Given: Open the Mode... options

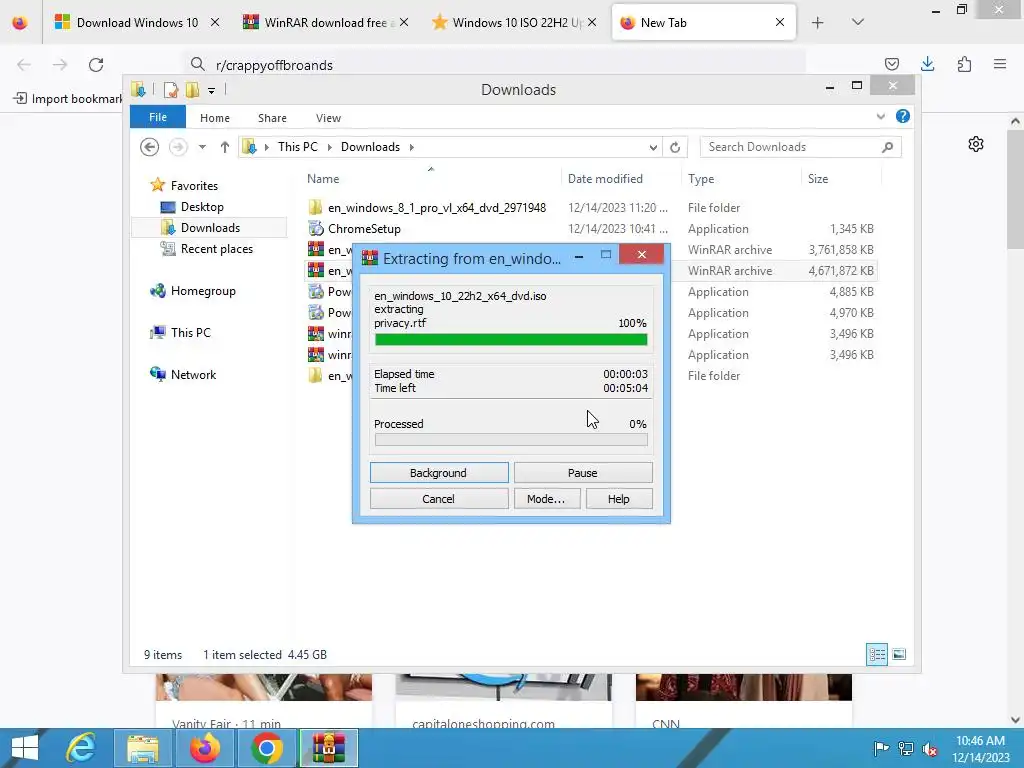Looking at the screenshot, I should (546, 499).
